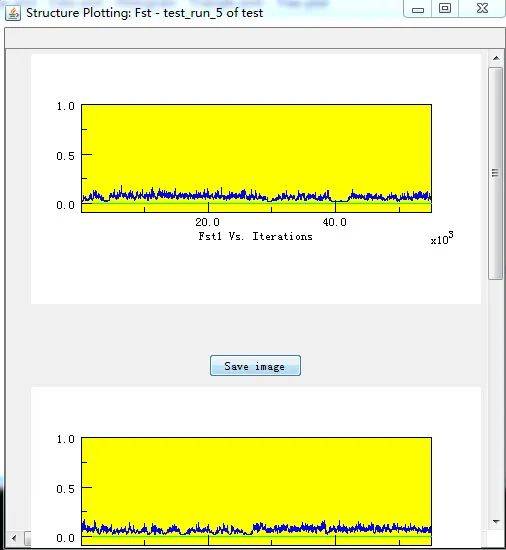Select the Fst1 Vs. Iterations axis label
Viewport: 506px width, 550px height.
pos(255,236)
